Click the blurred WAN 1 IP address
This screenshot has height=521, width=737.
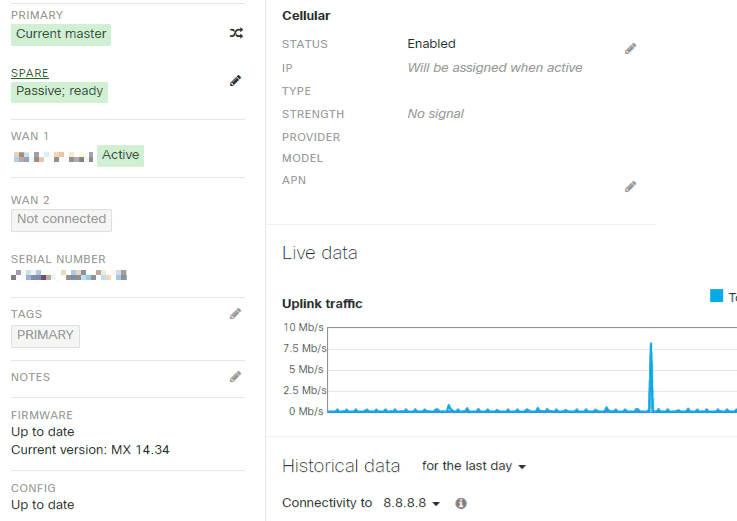pyautogui.click(x=53, y=156)
